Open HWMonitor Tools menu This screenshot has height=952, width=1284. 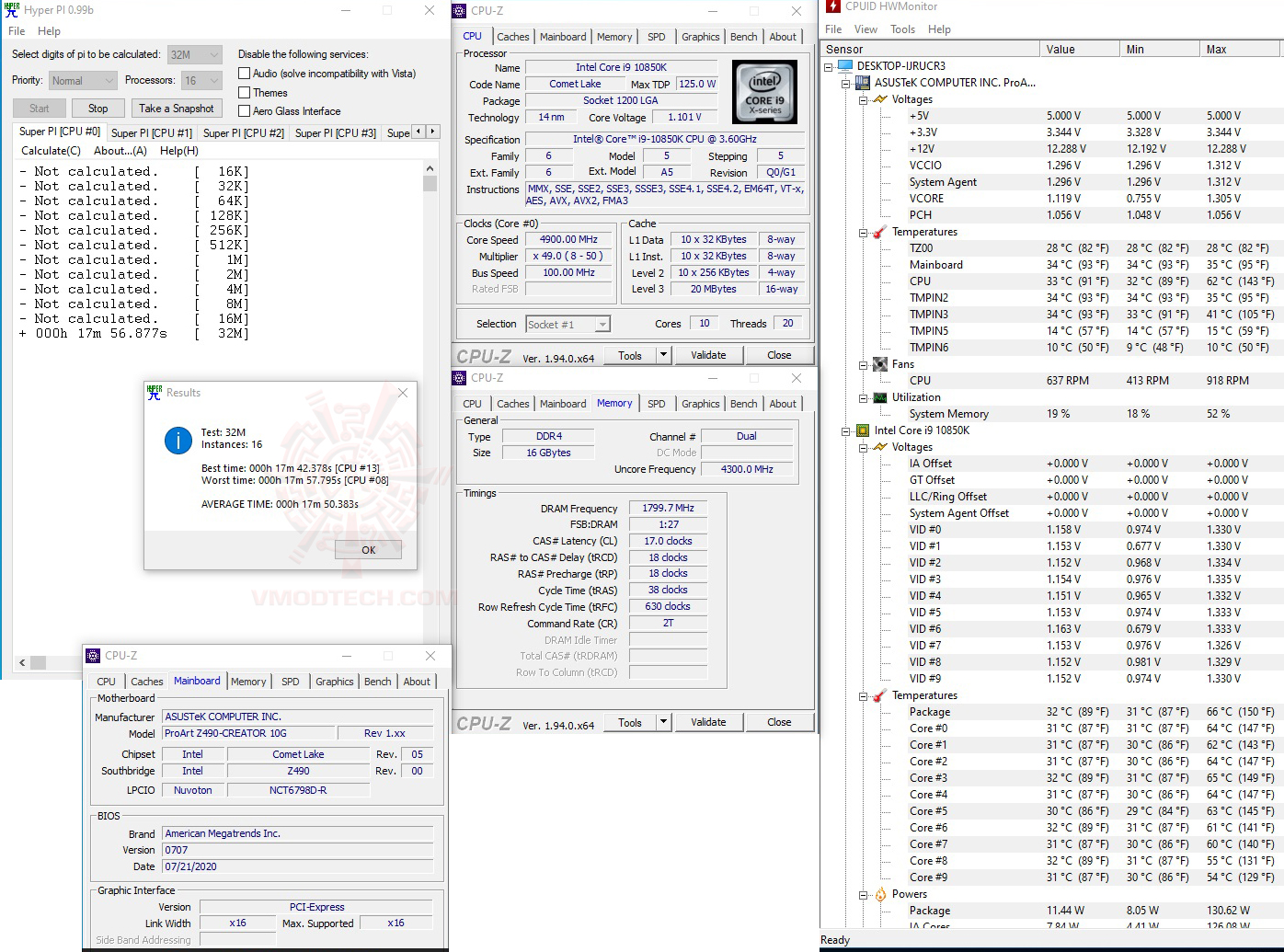pos(902,29)
